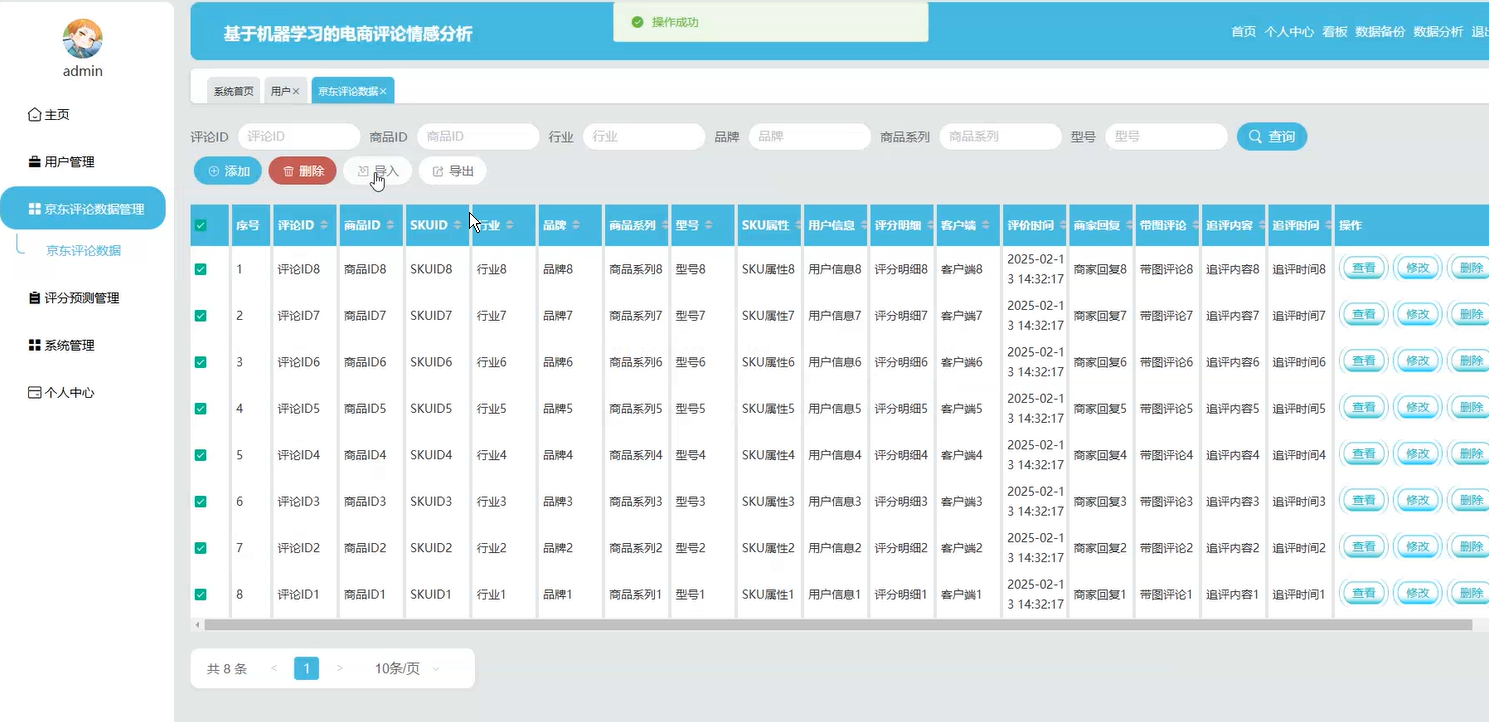Open 看板 in top navigation
1489x722 pixels.
1335,32
